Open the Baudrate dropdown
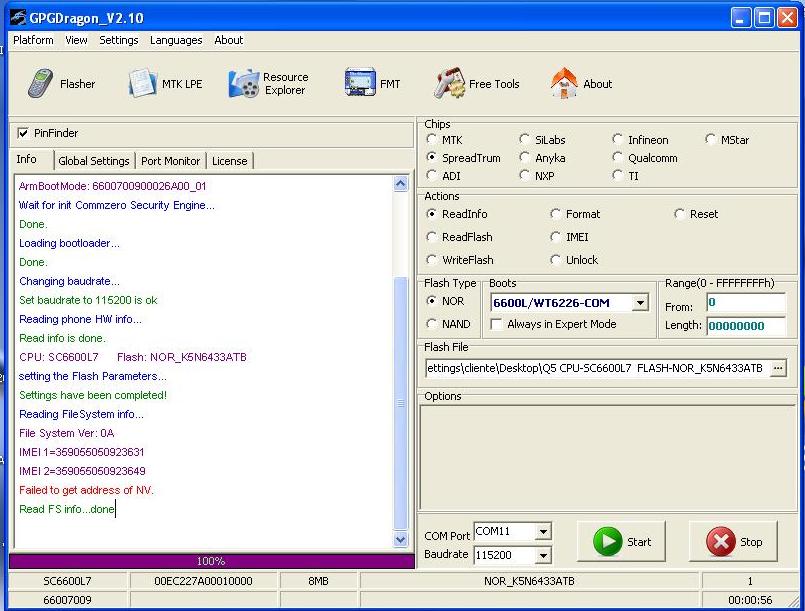 pyautogui.click(x=543, y=555)
